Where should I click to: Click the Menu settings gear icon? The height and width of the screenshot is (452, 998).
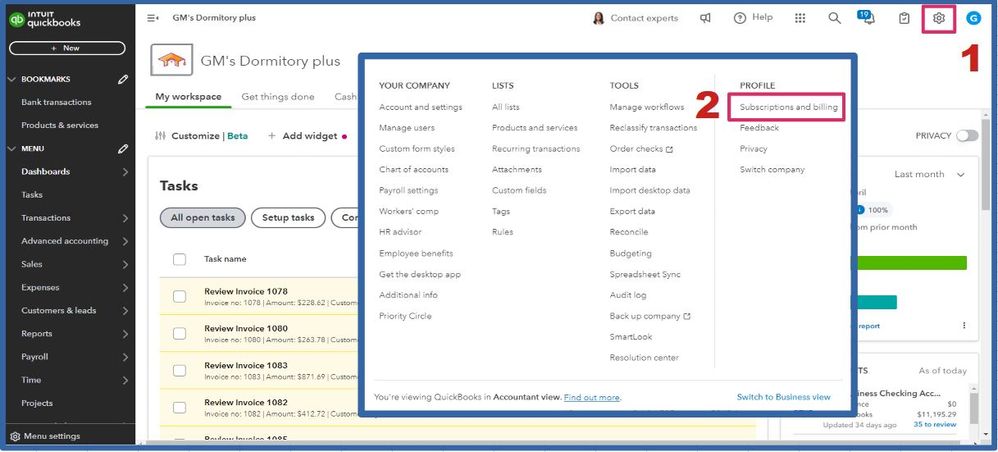pyautogui.click(x=15, y=436)
